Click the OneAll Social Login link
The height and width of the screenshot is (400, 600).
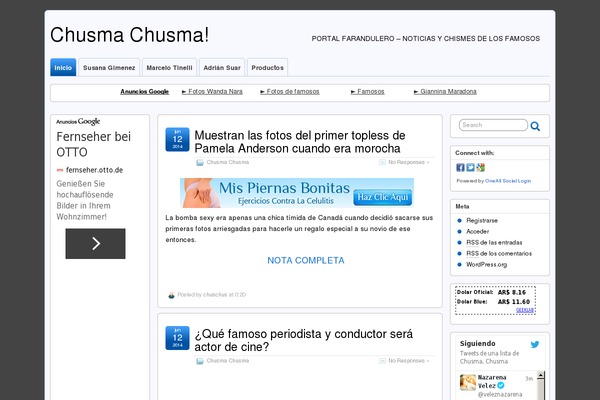click(508, 181)
